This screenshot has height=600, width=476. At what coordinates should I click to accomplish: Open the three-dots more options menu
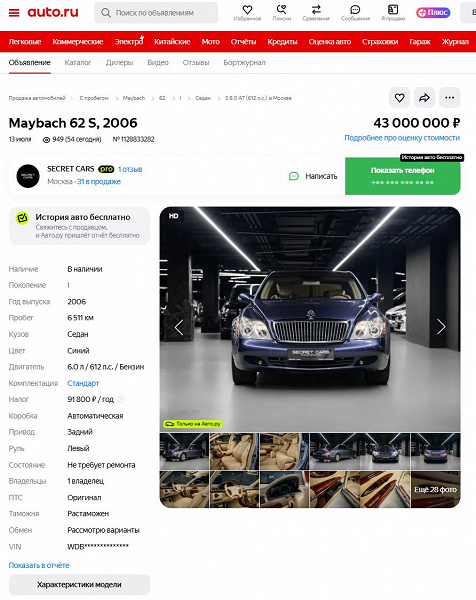pos(450,98)
